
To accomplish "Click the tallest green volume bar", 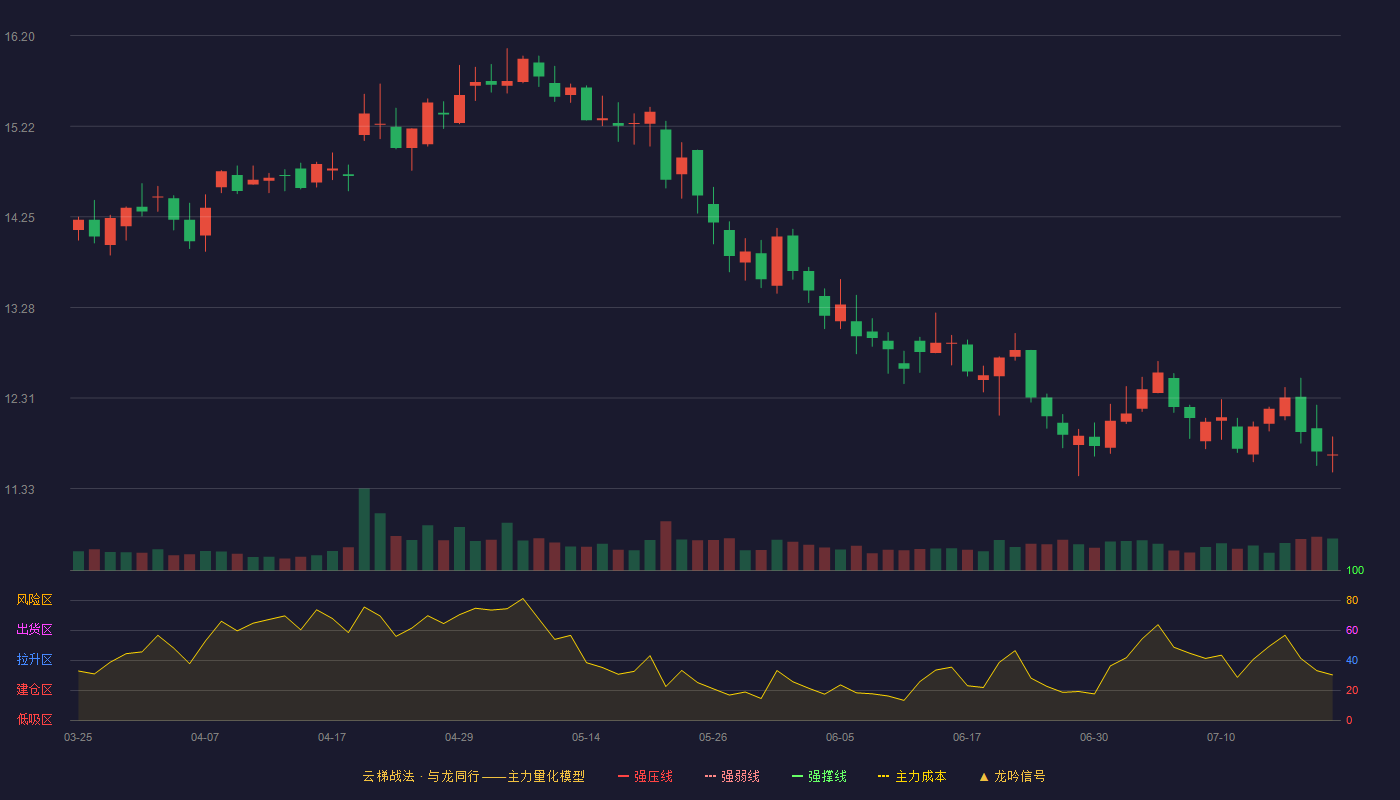I will click(364, 529).
